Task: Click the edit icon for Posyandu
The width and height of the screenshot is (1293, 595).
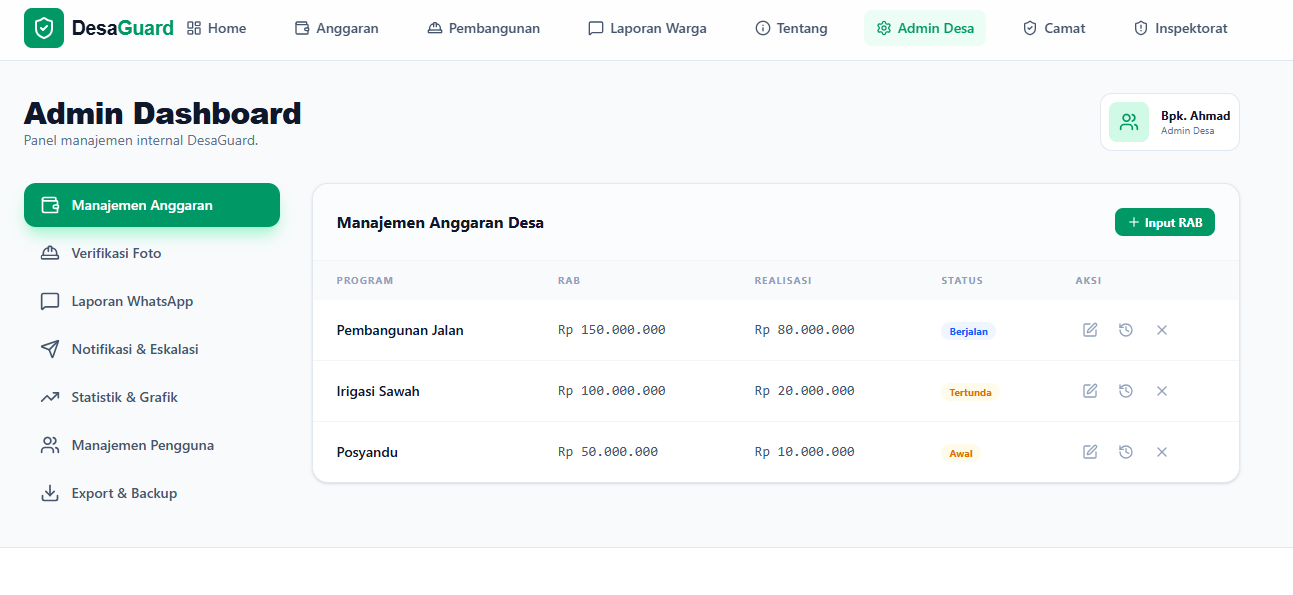Action: point(1090,452)
